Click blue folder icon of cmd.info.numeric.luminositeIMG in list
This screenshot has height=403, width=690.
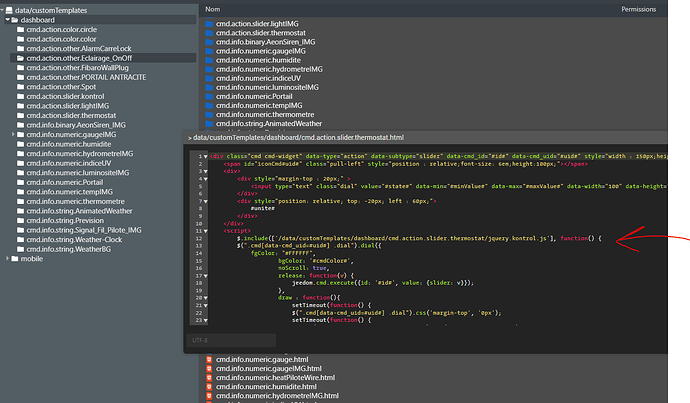pyautogui.click(x=209, y=87)
